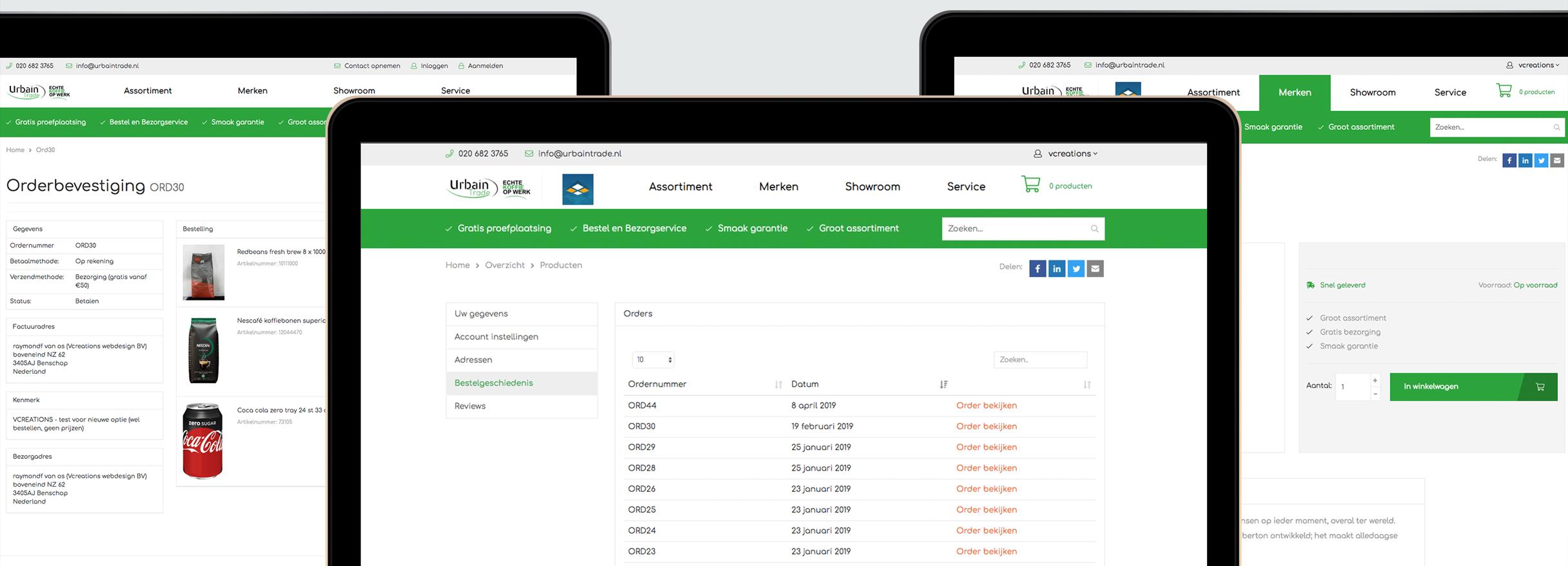Select Bestelgeschiedenis in account sidebar

[x=522, y=384]
